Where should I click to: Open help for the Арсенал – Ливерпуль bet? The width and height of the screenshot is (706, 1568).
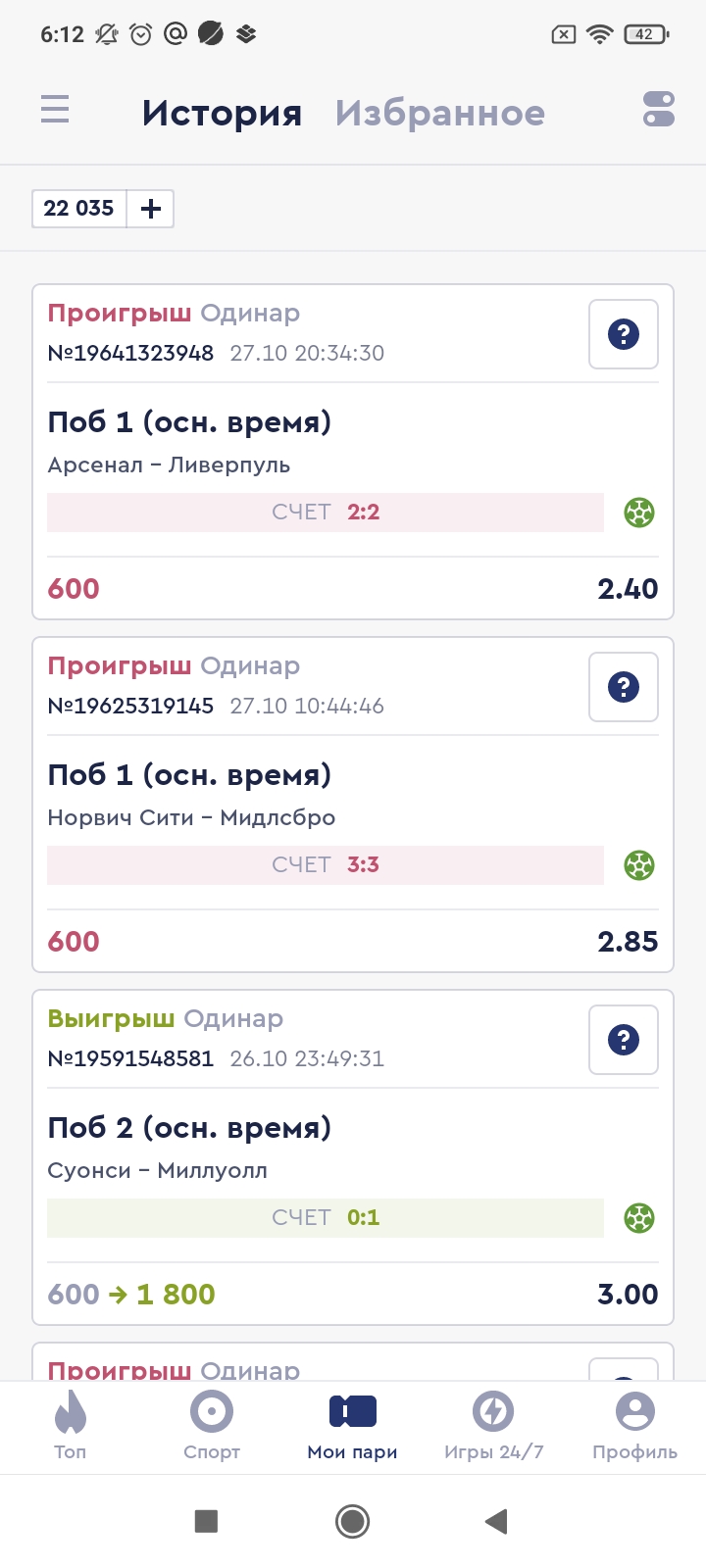[x=624, y=334]
